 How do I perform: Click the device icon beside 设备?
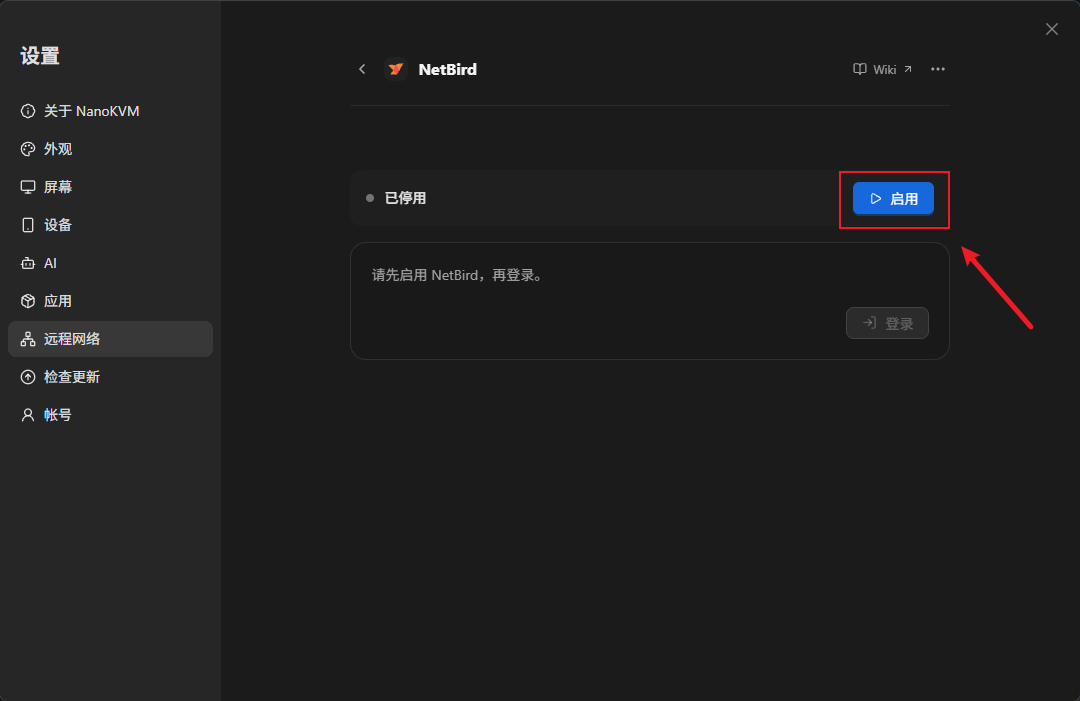pos(28,225)
